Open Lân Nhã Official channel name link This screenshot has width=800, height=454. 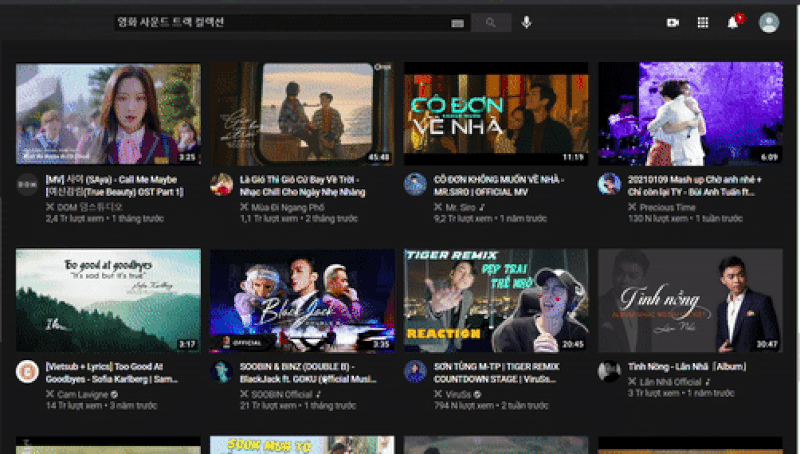[670, 382]
